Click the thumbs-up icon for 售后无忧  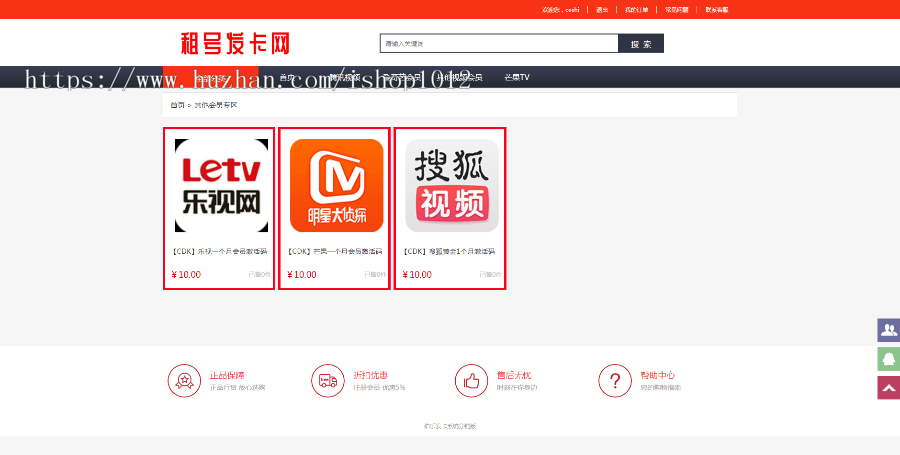pos(471,380)
